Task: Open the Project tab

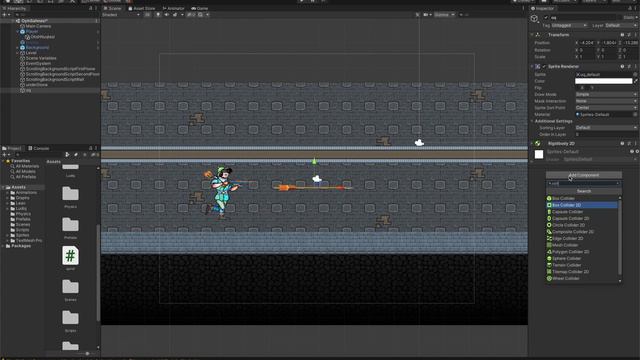Action: (12, 148)
